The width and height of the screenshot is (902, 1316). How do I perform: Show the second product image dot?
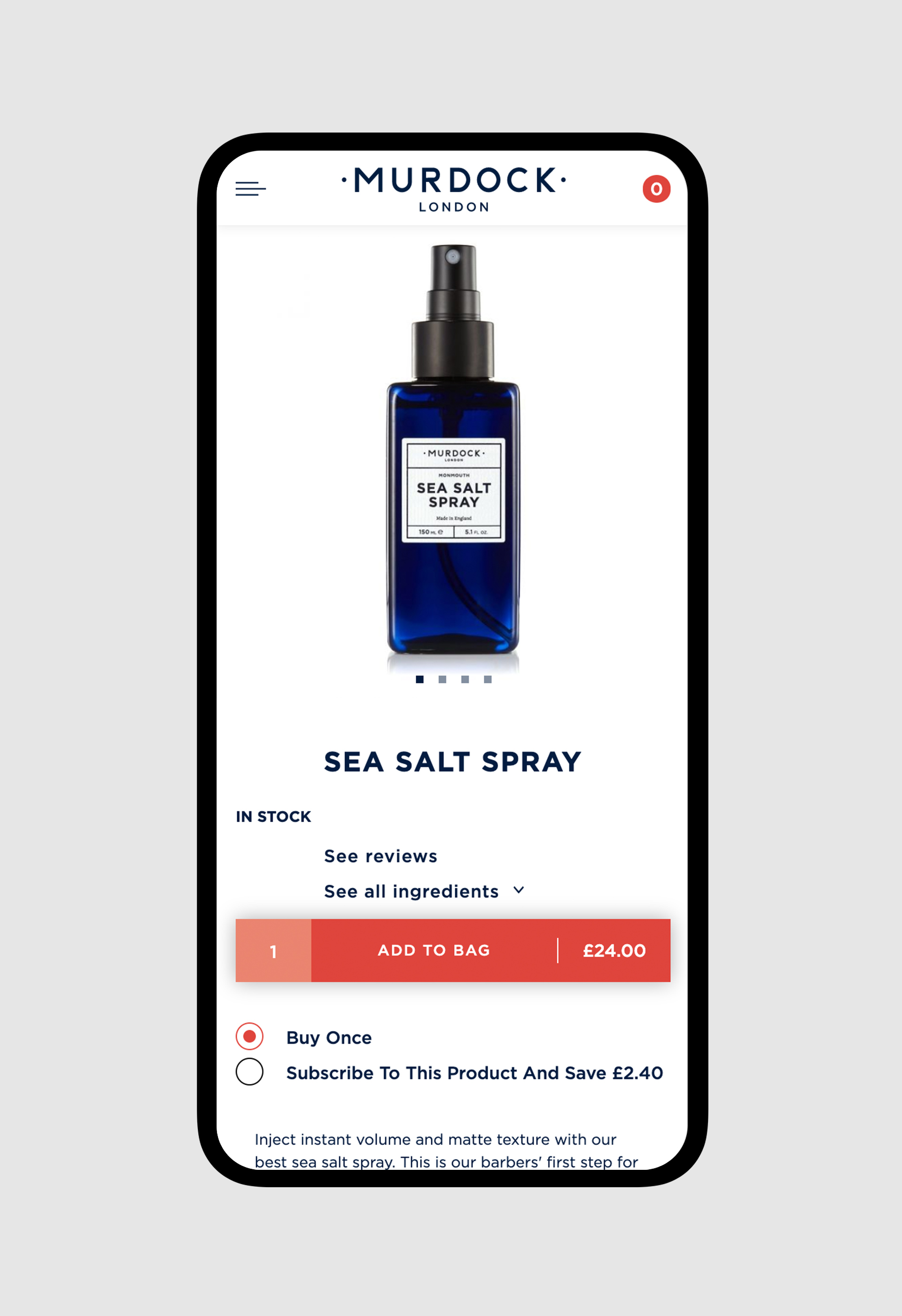[x=442, y=679]
